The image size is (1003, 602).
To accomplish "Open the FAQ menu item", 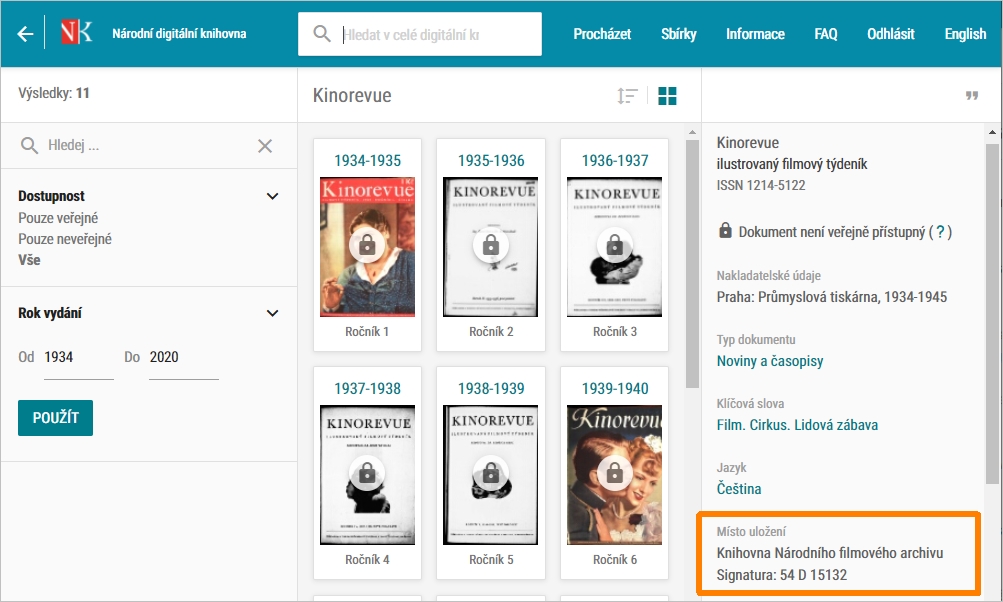I will [826, 34].
